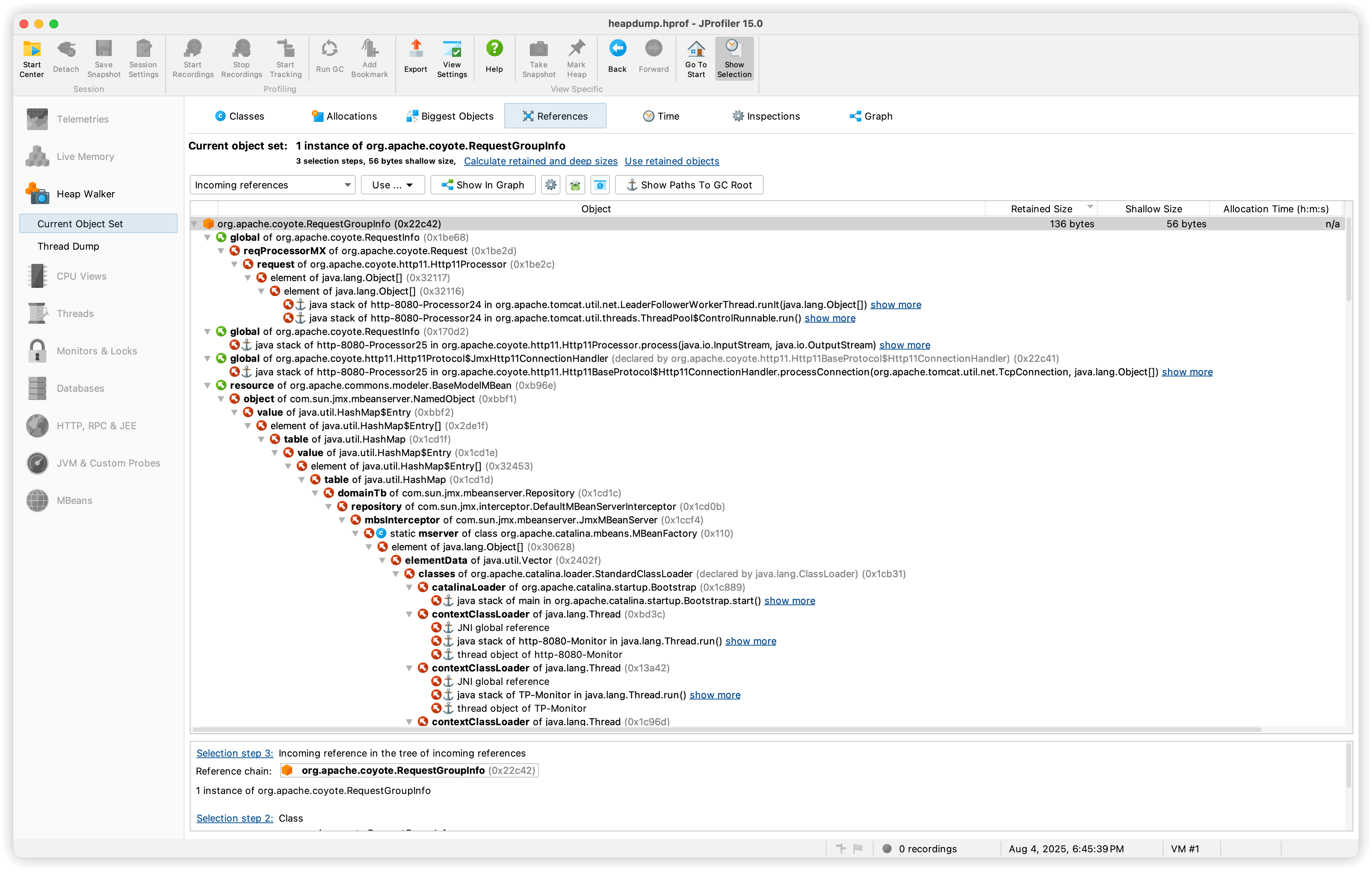The height and width of the screenshot is (871, 1372).
Task: Collapse the root RequestGroupInfo (0x22c42) node
Action: [x=195, y=224]
